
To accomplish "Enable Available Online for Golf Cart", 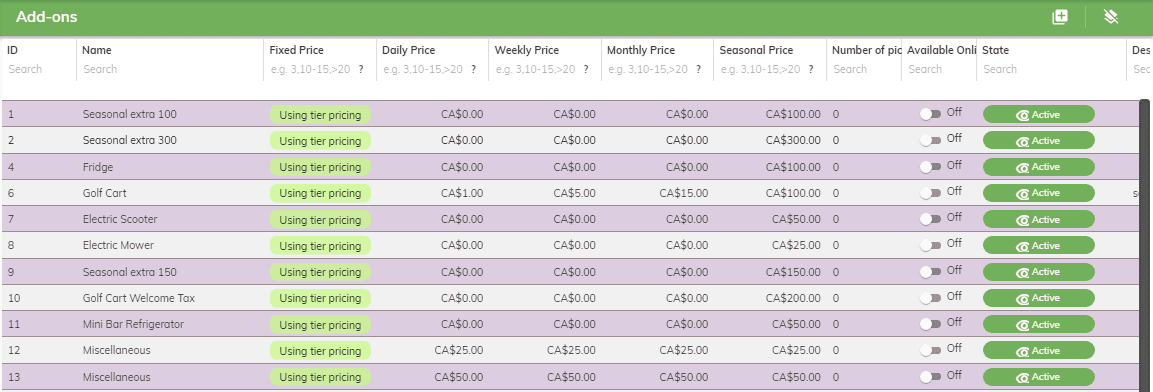I will tap(931, 193).
